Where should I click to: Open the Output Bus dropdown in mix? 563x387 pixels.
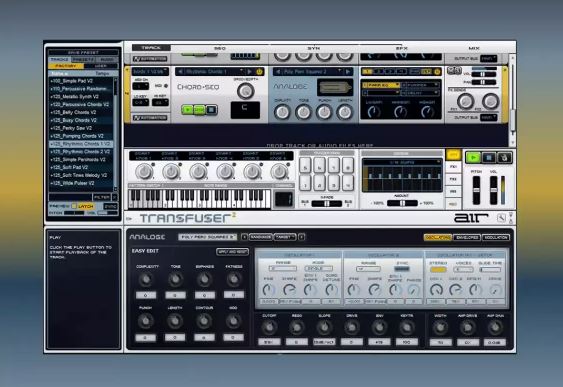(x=489, y=117)
